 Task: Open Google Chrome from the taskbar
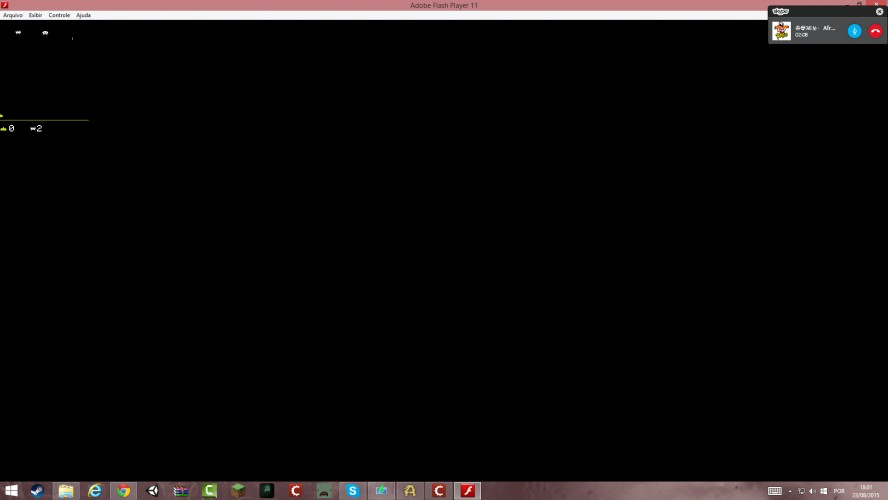(123, 490)
